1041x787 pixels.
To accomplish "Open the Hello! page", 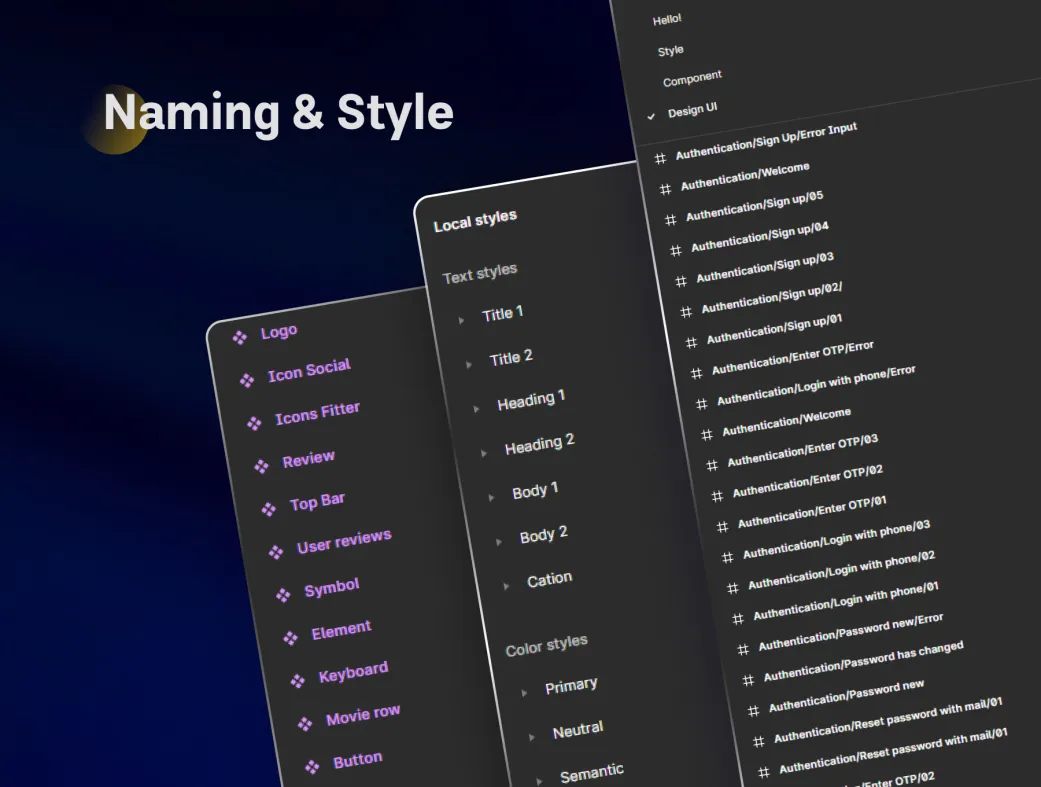I will [x=667, y=19].
